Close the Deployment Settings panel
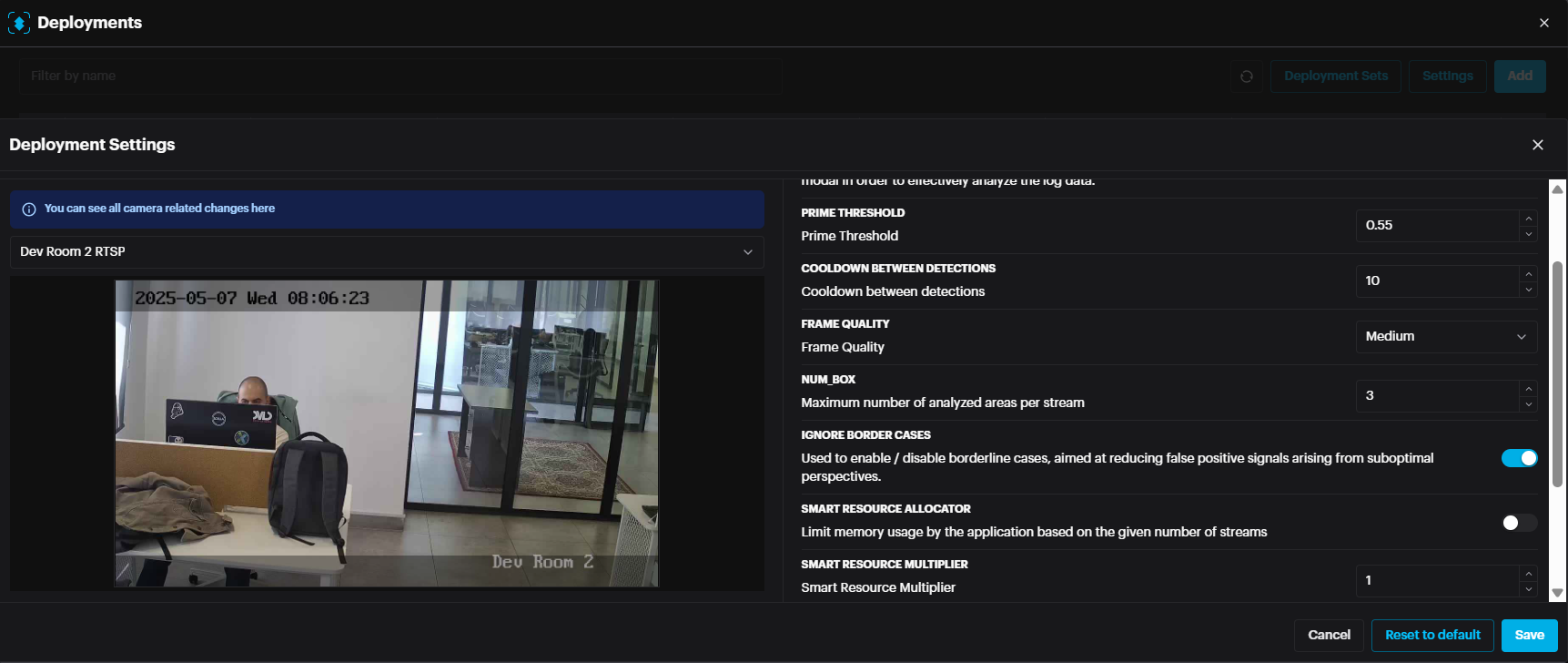 pos(1537,145)
